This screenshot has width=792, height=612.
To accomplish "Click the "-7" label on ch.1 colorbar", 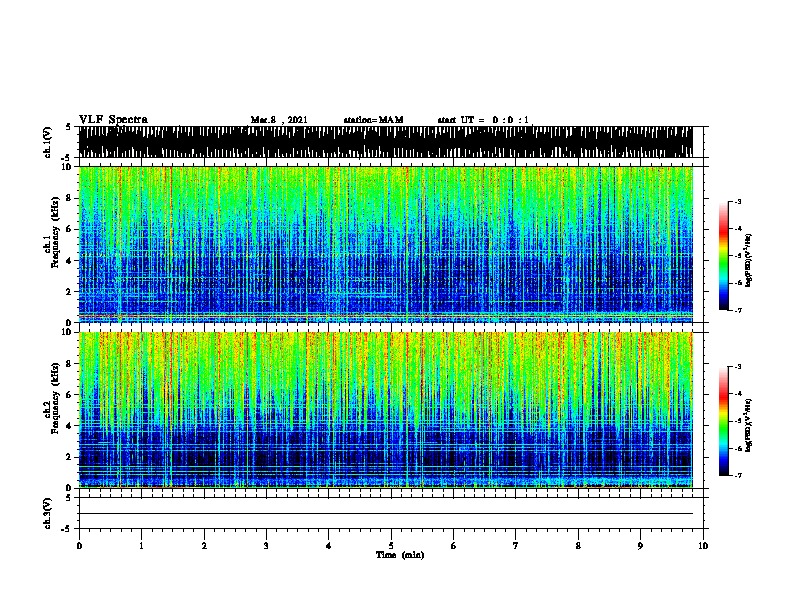I will (737, 310).
